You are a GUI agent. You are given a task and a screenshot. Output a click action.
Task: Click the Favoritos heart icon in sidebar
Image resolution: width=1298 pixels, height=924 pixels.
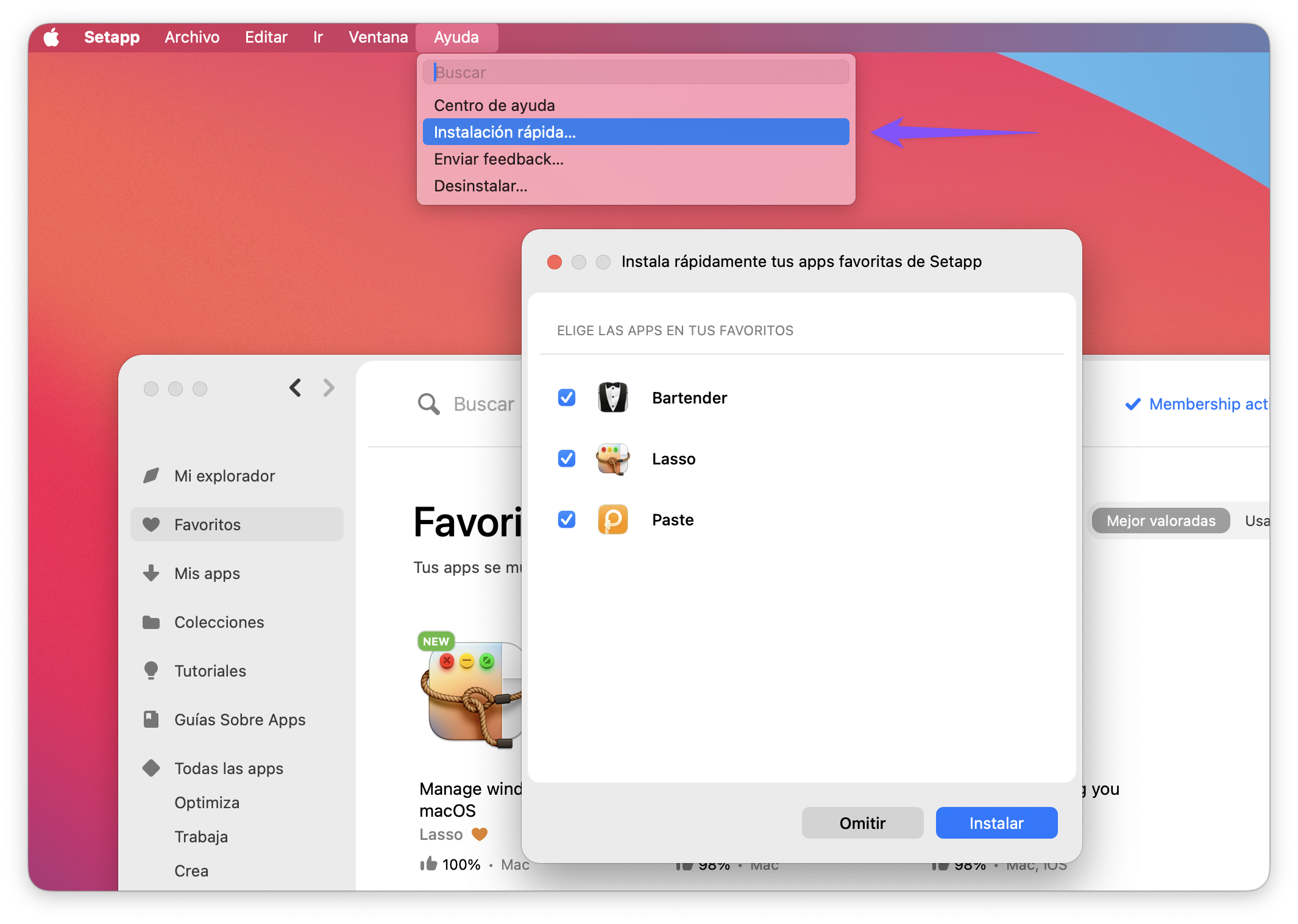(x=151, y=524)
